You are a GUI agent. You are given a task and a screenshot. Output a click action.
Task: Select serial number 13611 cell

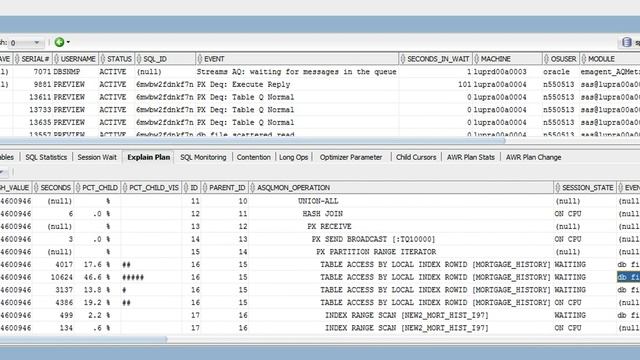(32, 97)
